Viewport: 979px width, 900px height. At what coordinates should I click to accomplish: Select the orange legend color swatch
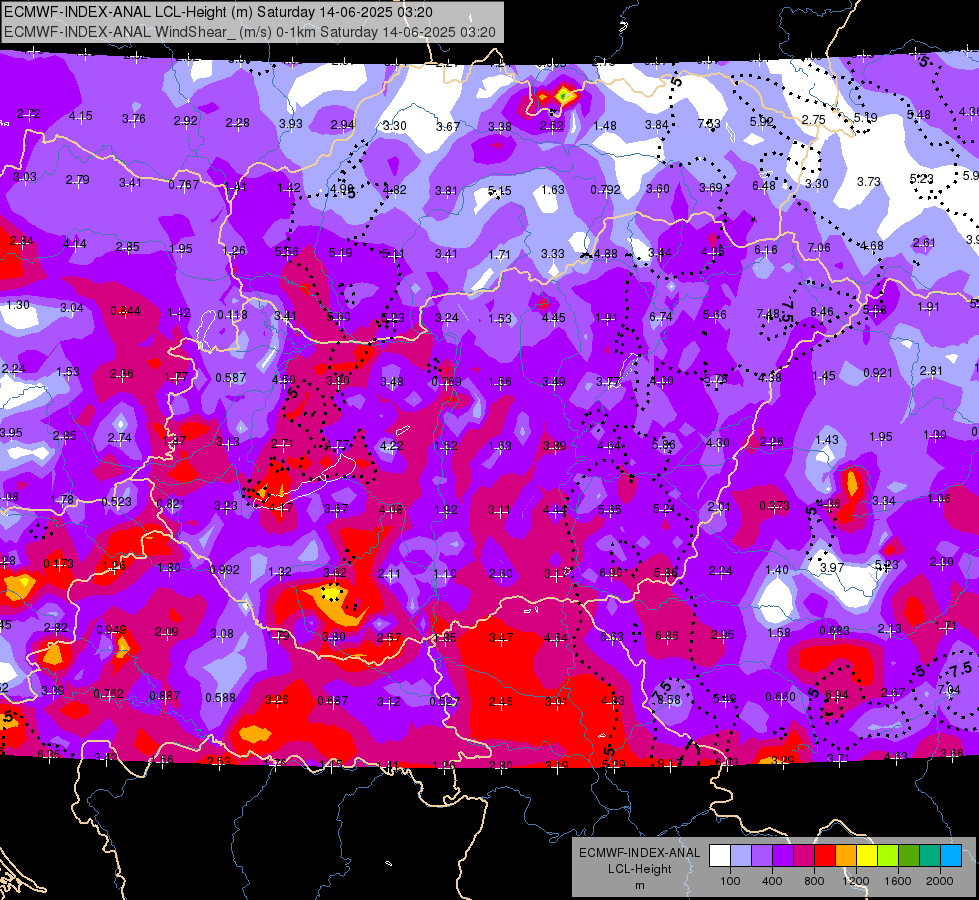[x=846, y=856]
